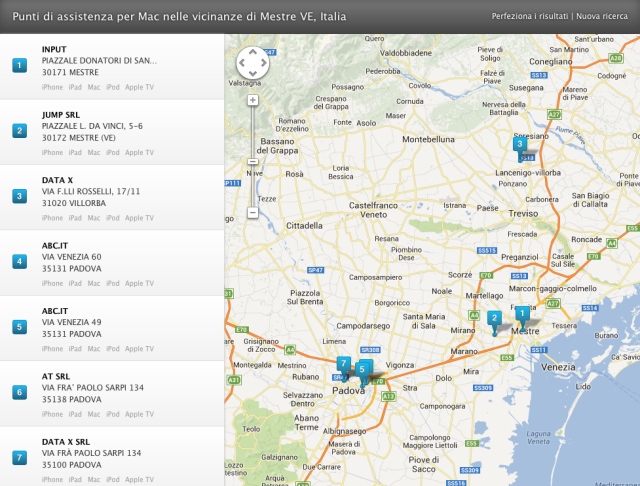The image size is (640, 486).
Task: Pan the map down with the arrow
Action: [253, 73]
